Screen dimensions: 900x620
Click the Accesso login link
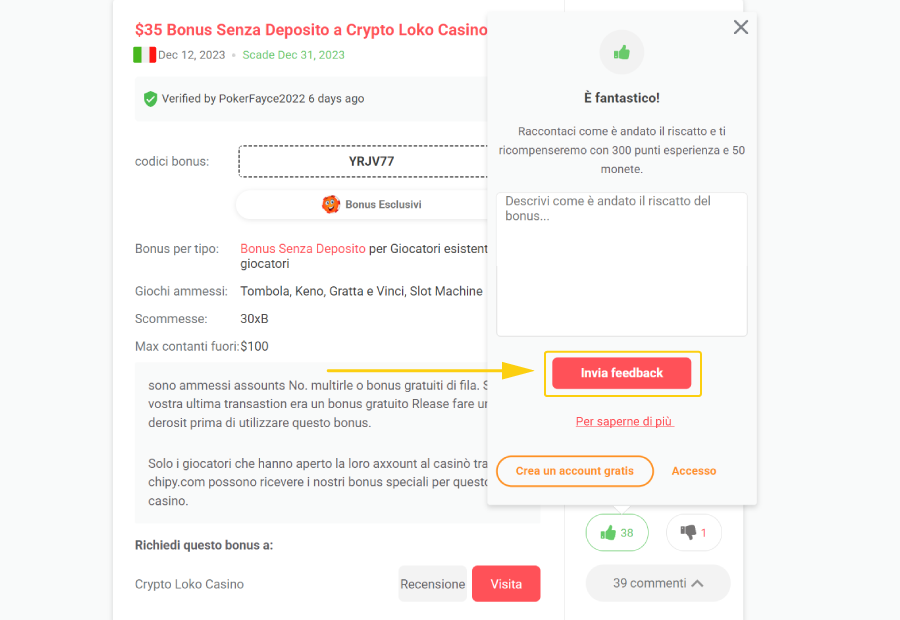[x=694, y=471]
